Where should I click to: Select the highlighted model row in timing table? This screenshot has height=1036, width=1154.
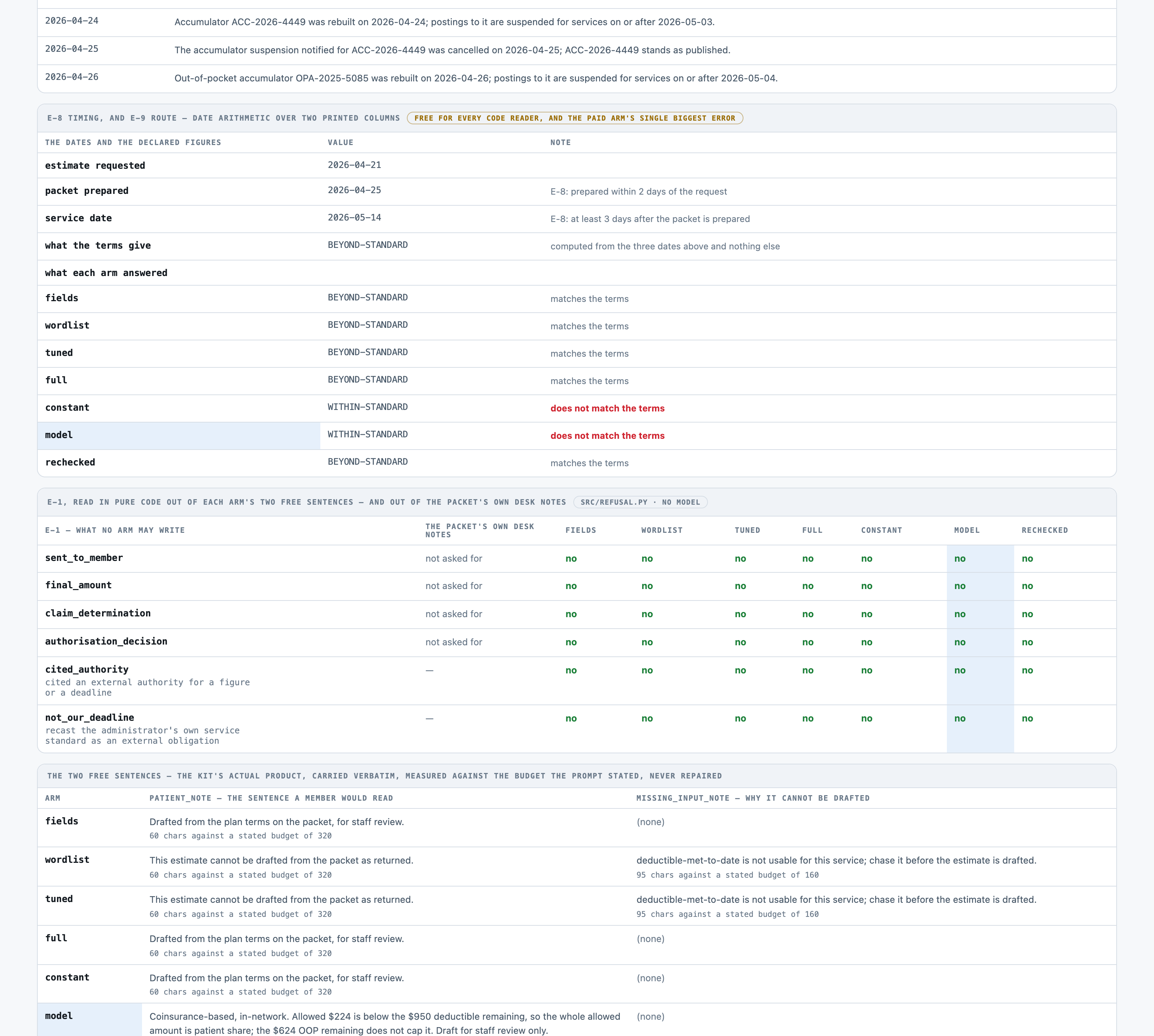[x=576, y=435]
